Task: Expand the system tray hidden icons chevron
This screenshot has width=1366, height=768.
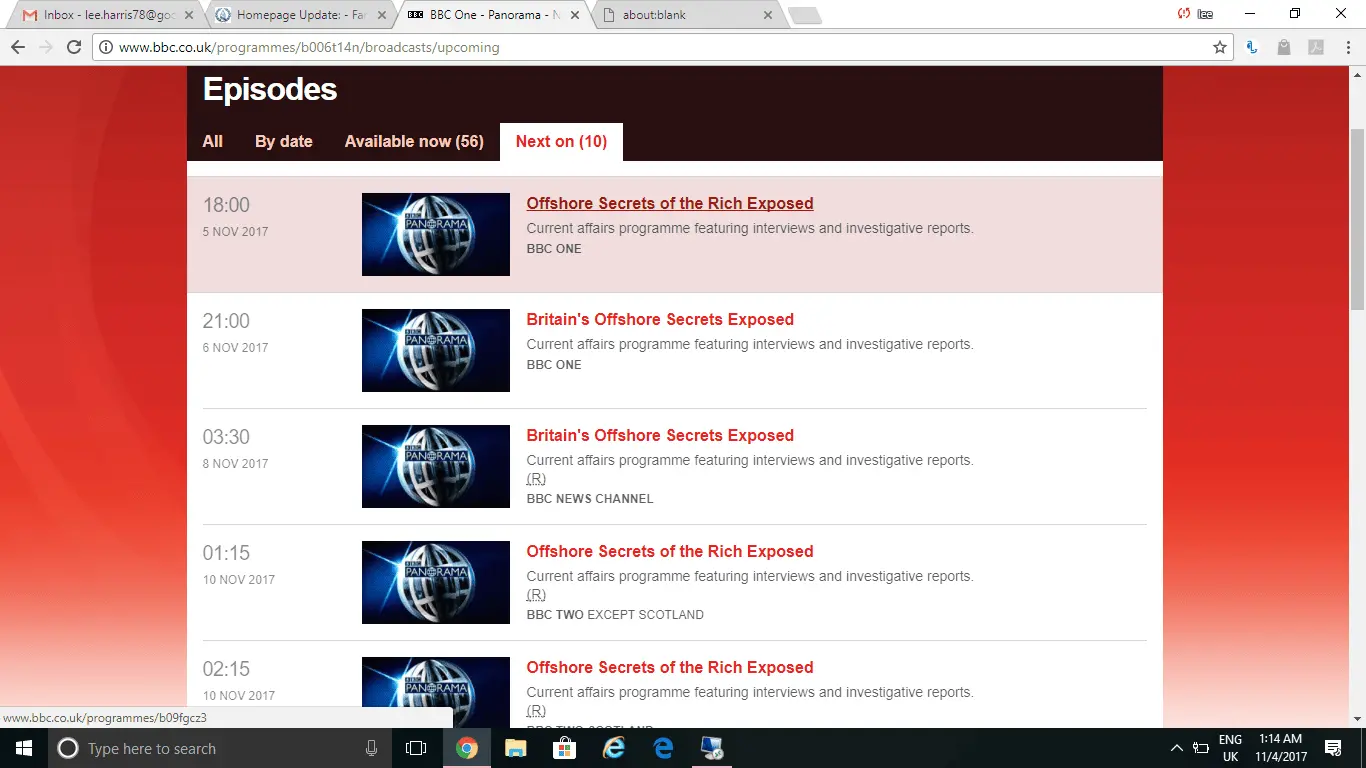Action: point(1176,748)
